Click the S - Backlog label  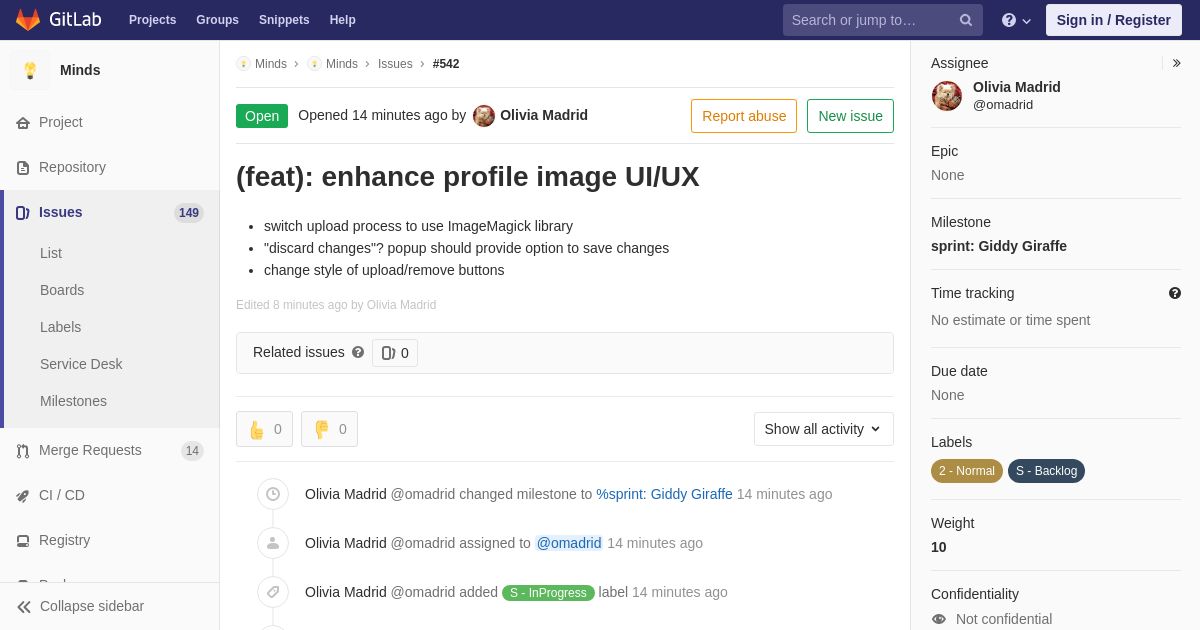tap(1046, 471)
